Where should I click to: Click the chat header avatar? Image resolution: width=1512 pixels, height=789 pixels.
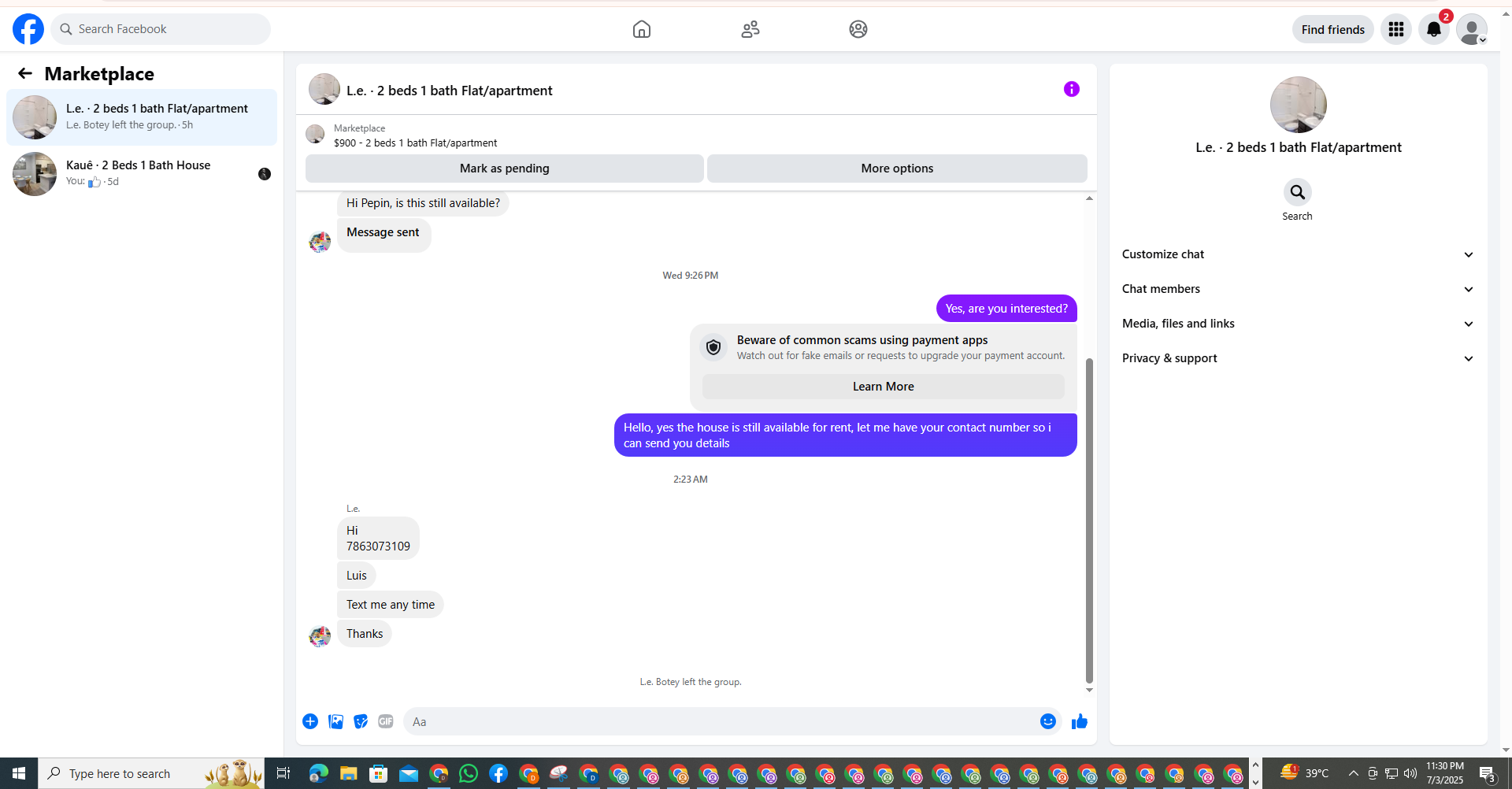coord(324,89)
